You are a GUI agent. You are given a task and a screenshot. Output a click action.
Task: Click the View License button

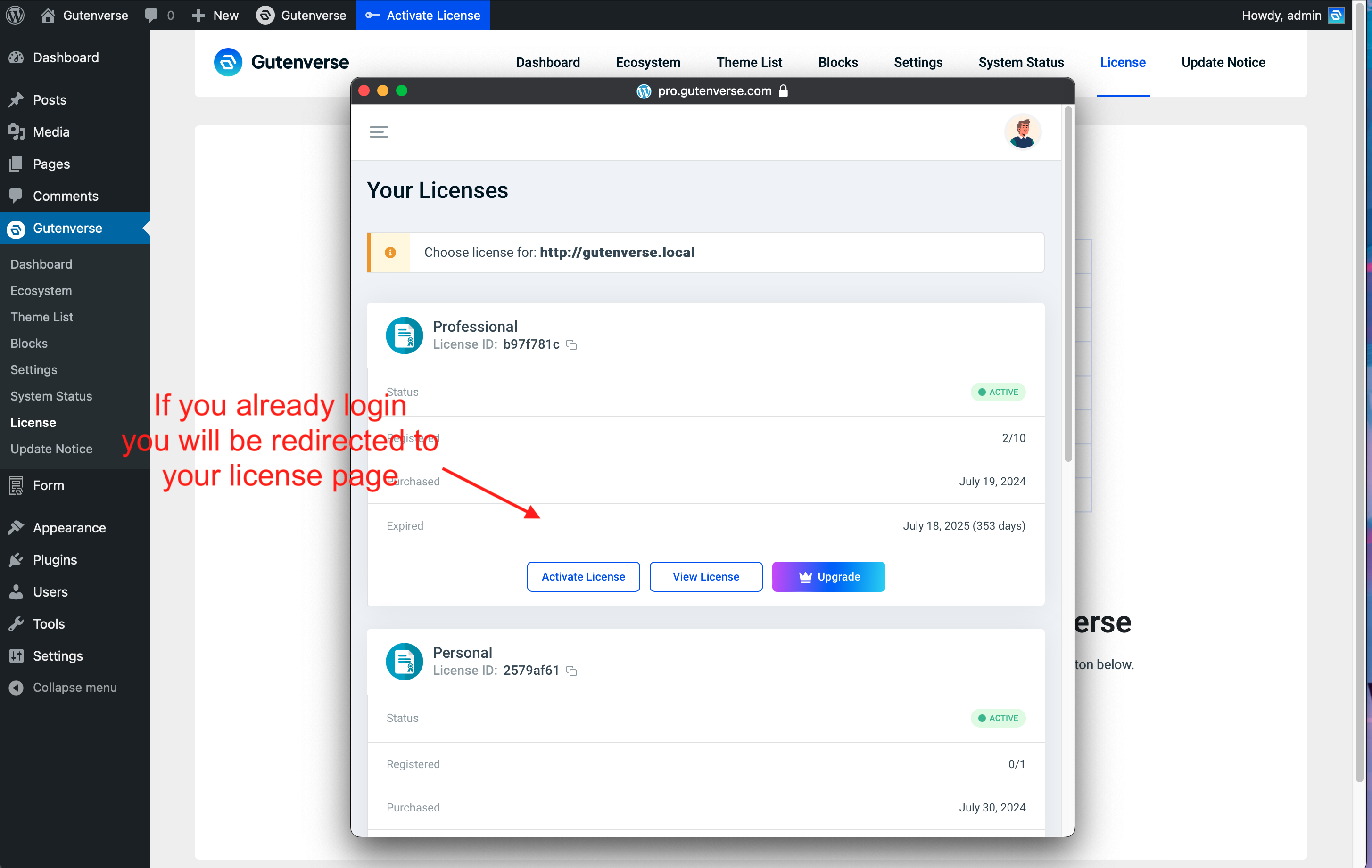(705, 576)
